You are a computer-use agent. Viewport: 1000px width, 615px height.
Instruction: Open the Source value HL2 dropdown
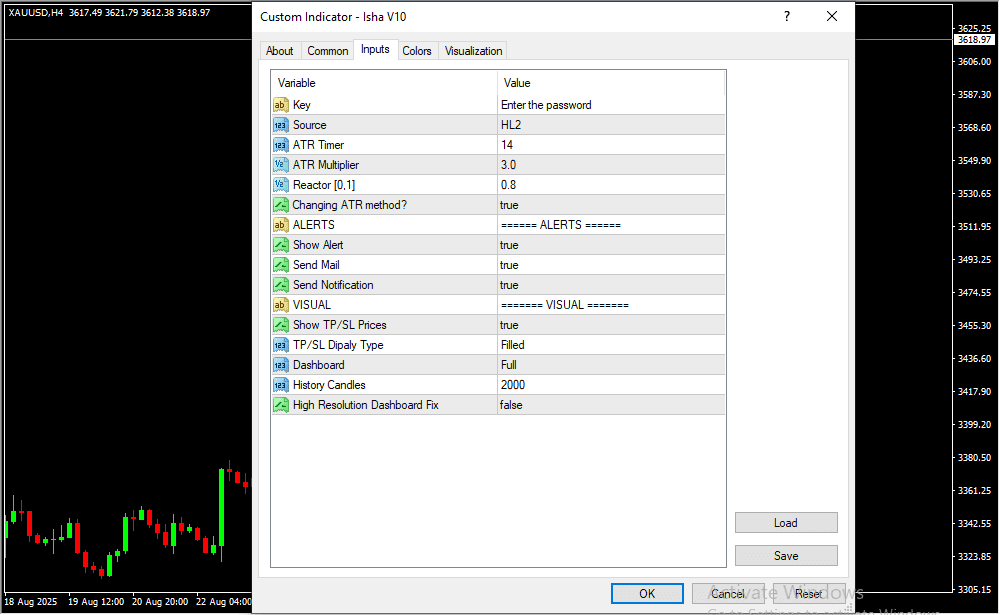click(x=610, y=125)
